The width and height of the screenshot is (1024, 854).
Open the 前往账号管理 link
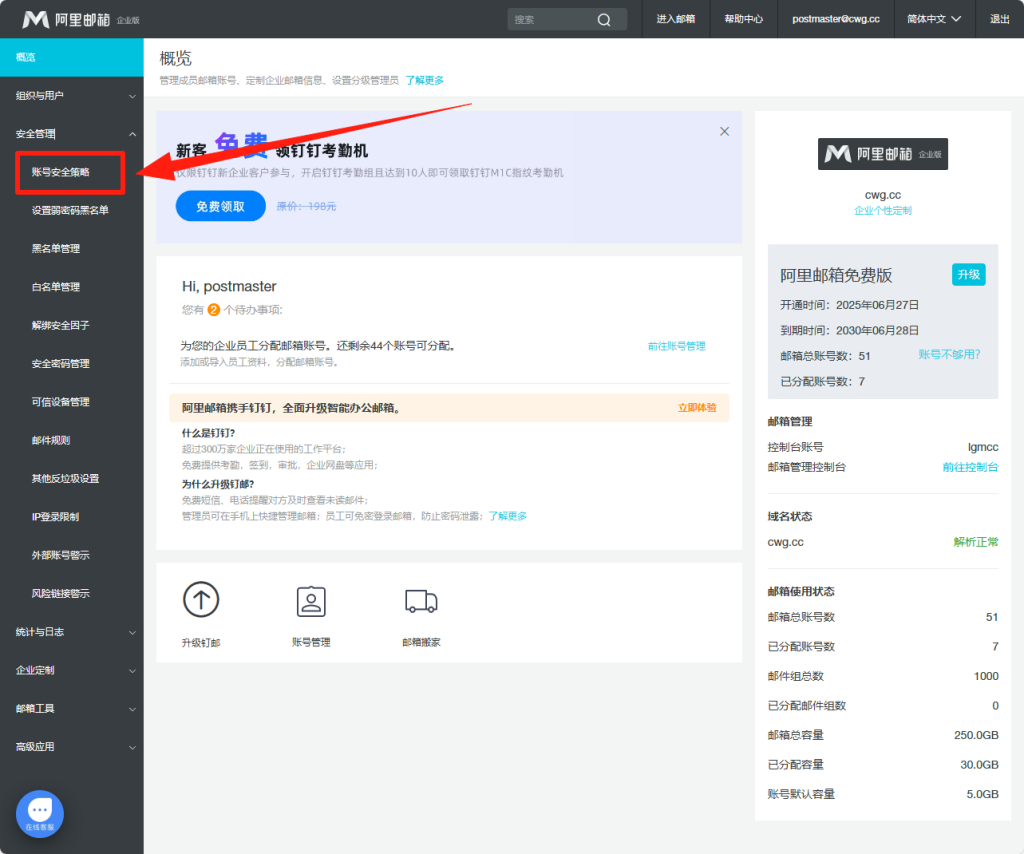click(676, 346)
